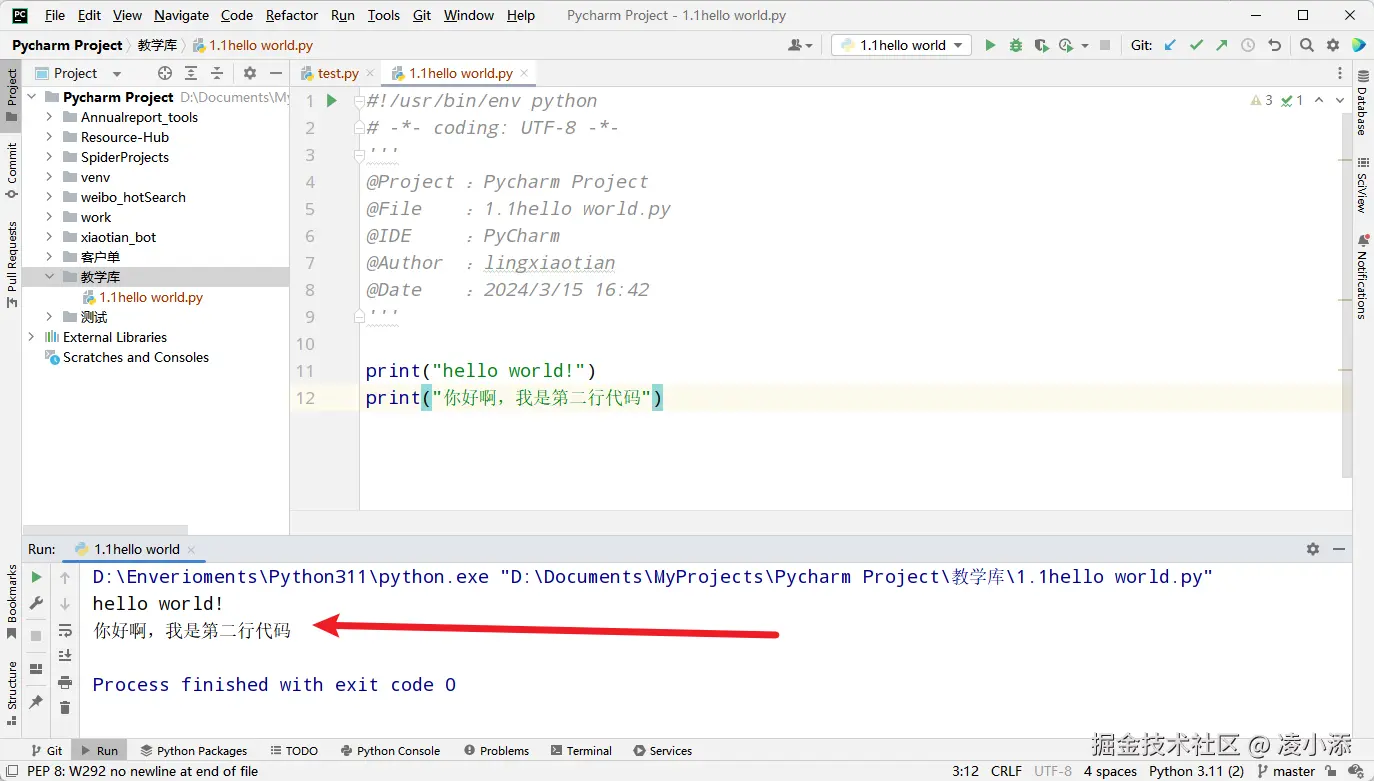
Task: Click the disabled Stop button in toolbar
Action: 1105,45
